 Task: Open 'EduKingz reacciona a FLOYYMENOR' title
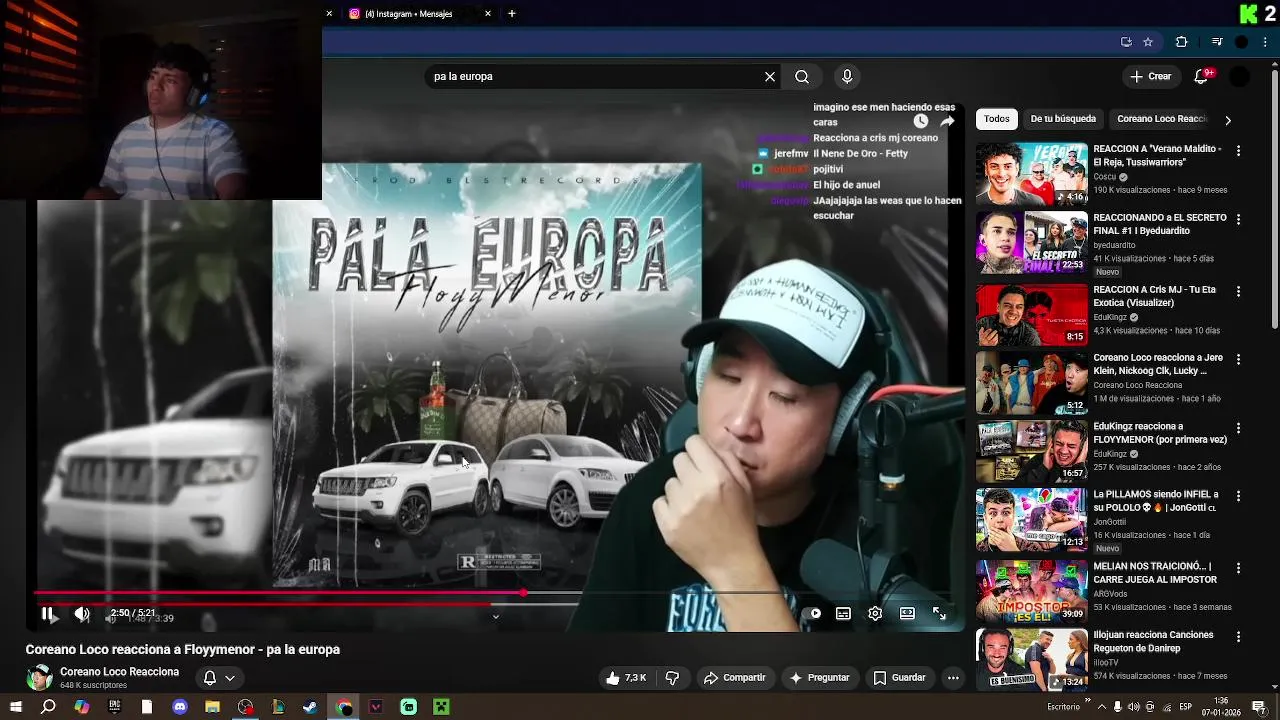(1160, 433)
